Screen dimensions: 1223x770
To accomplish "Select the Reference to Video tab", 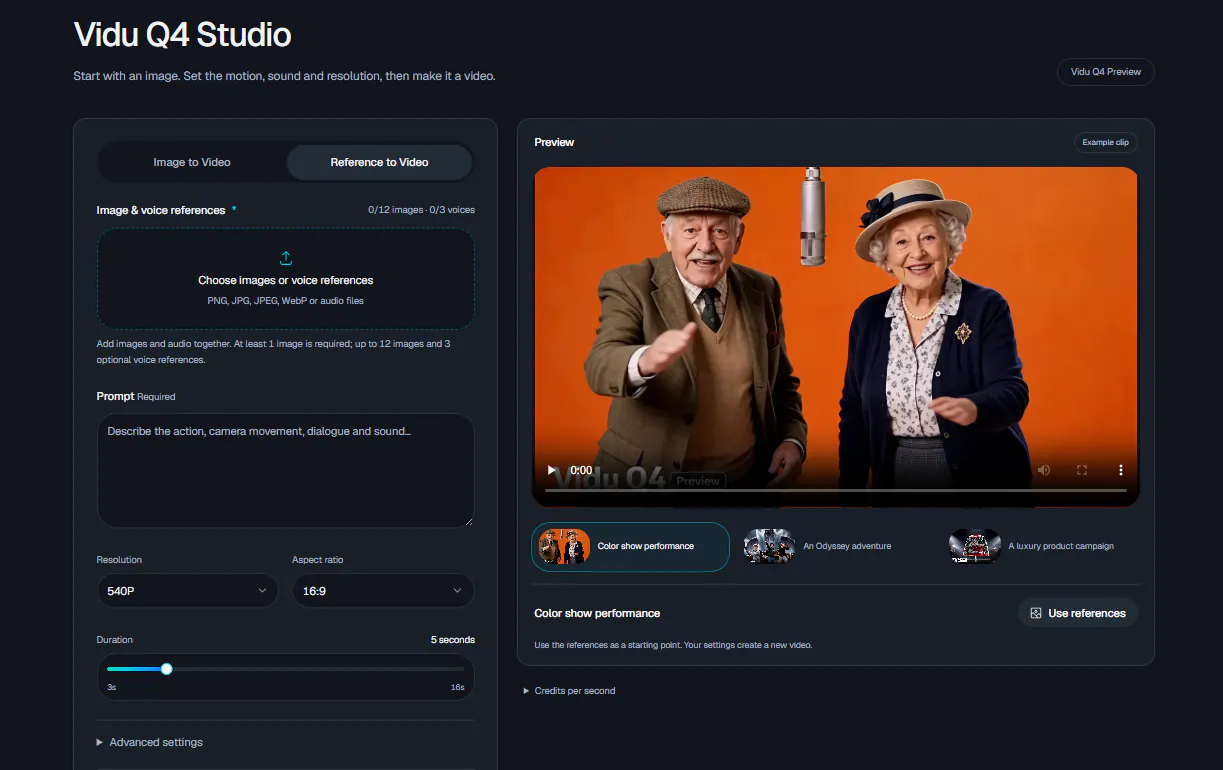I will [x=379, y=162].
